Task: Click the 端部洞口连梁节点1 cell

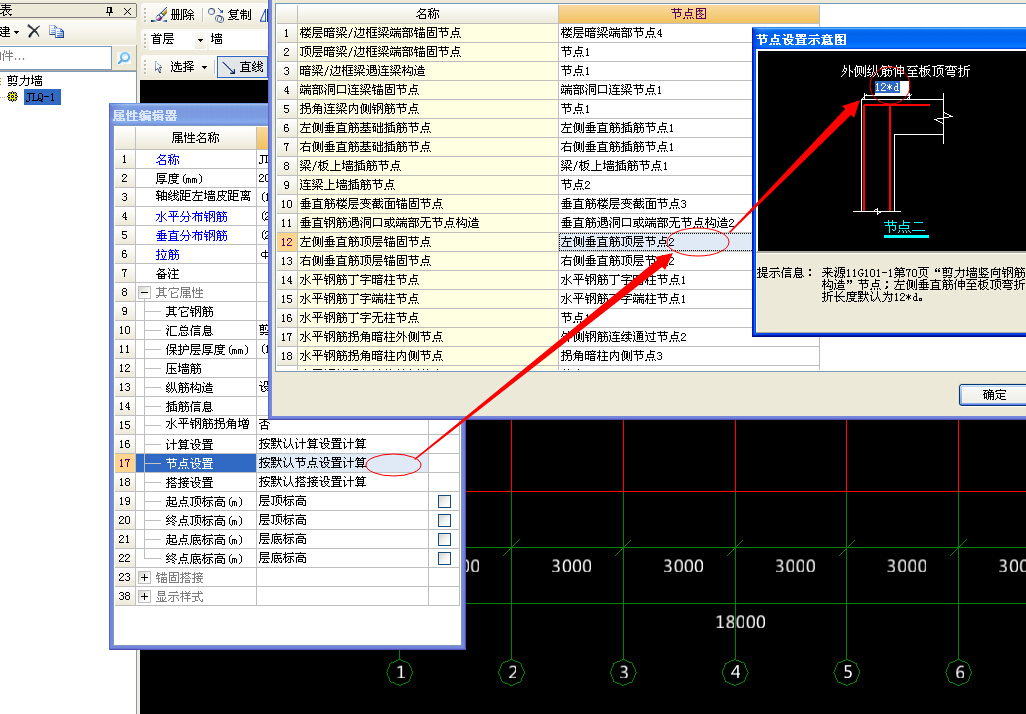Action: coord(654,90)
